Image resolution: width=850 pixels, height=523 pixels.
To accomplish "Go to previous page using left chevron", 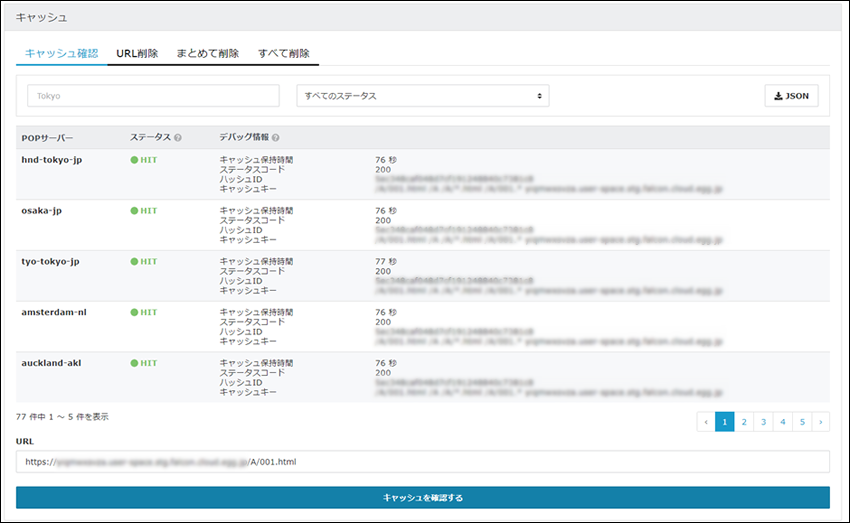I will (706, 422).
